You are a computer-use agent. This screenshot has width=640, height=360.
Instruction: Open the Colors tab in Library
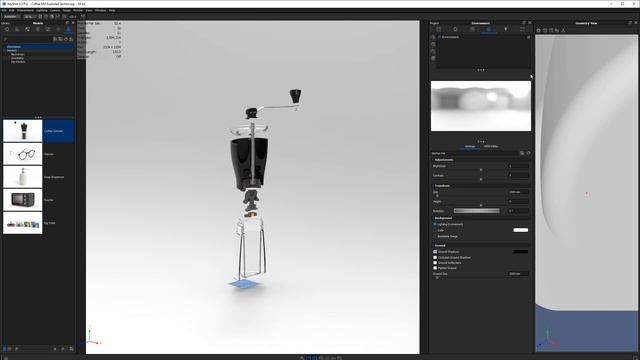pos(17,29)
